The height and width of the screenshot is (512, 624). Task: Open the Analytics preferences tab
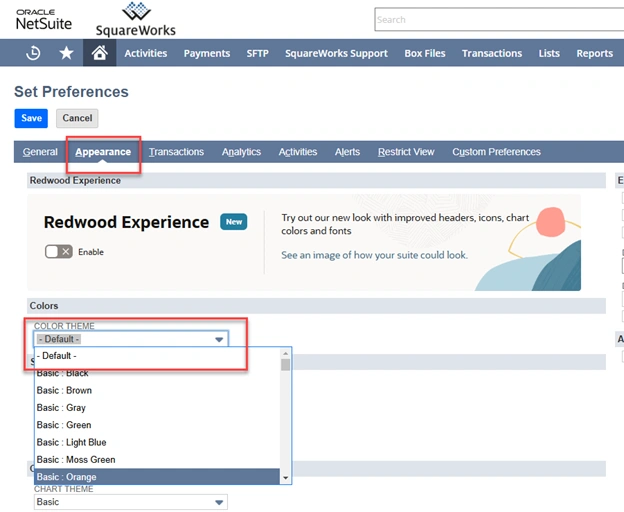[x=241, y=152]
